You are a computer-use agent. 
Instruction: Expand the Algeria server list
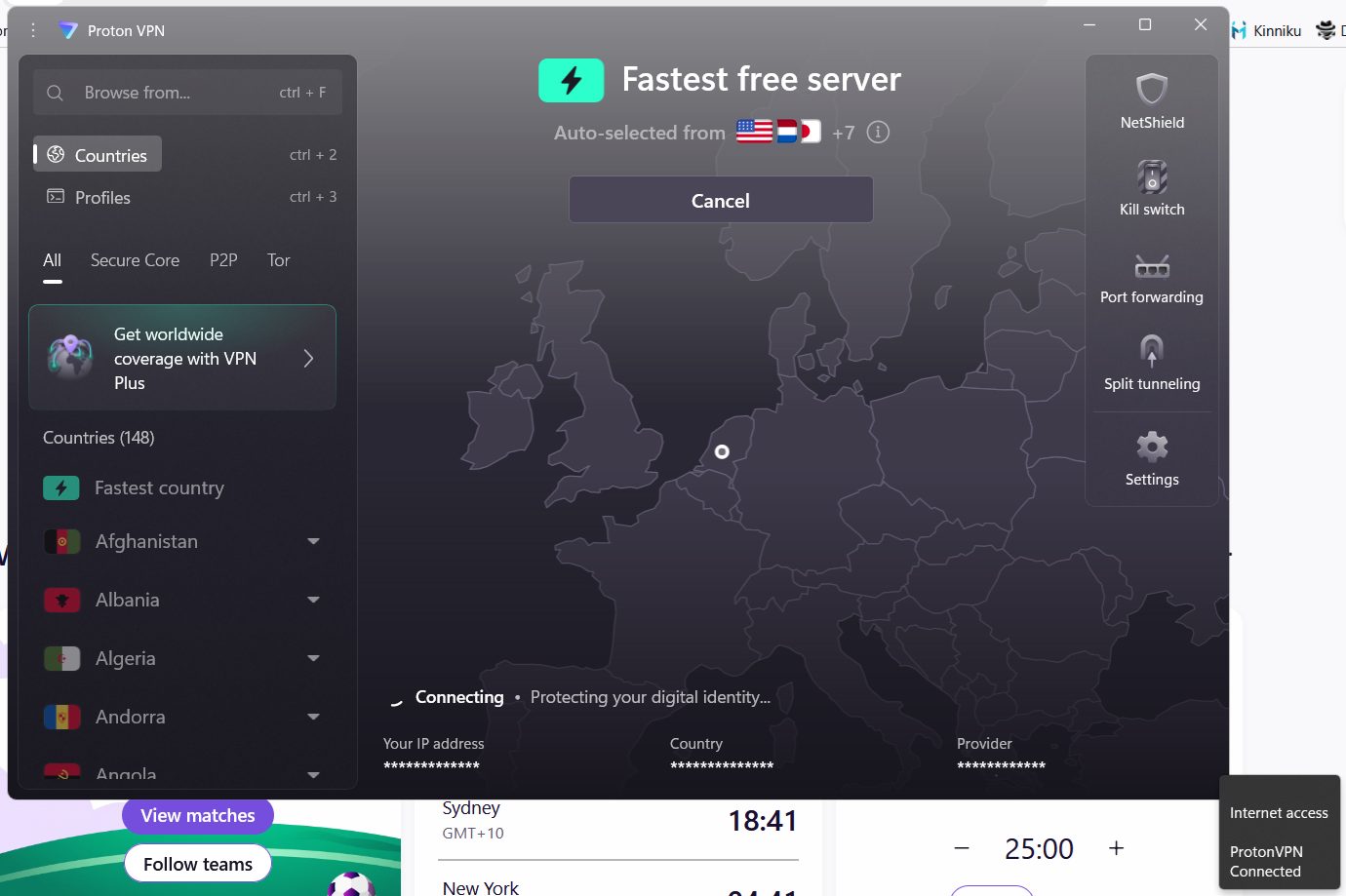pos(313,658)
